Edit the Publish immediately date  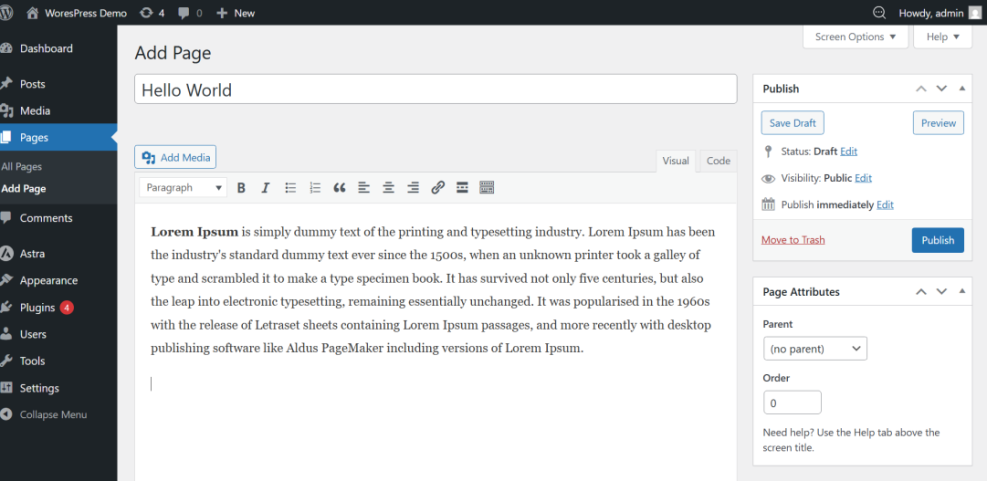point(885,205)
